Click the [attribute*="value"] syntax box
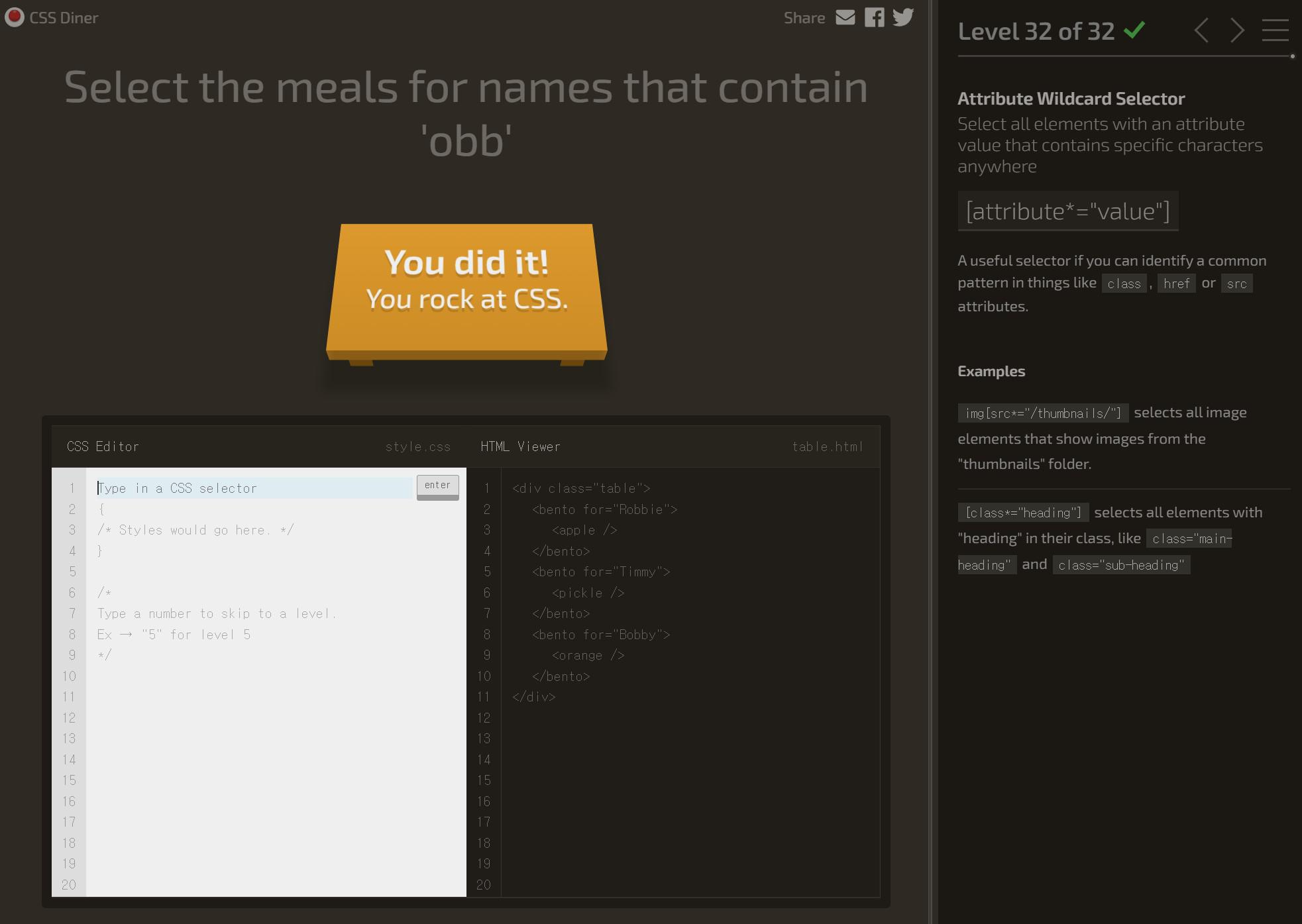1302x924 pixels. pyautogui.click(x=1067, y=211)
